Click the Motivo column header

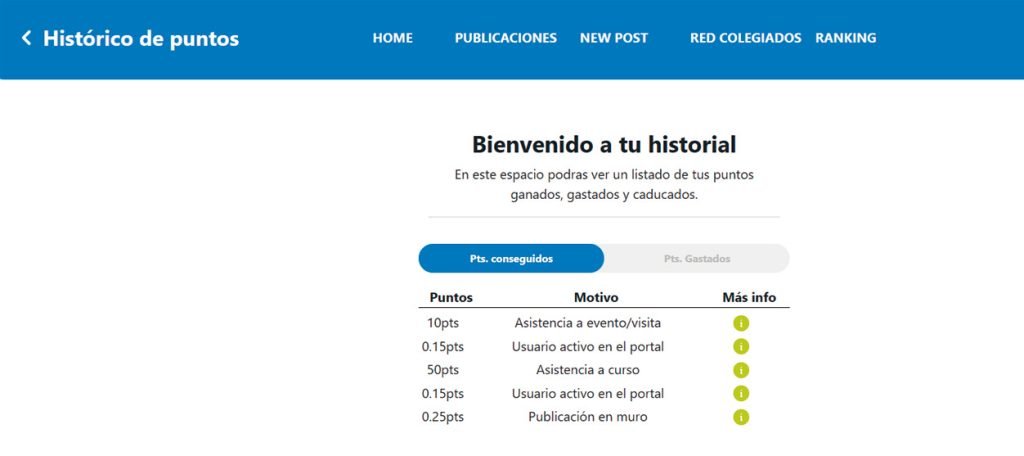click(x=596, y=297)
